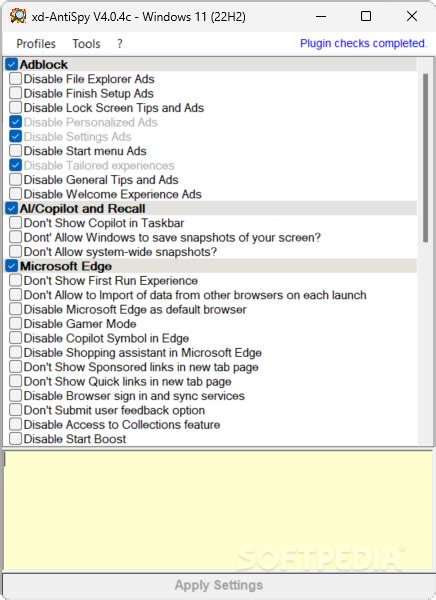The width and height of the screenshot is (436, 600).
Task: Click the Apply Settings button
Action: click(218, 585)
